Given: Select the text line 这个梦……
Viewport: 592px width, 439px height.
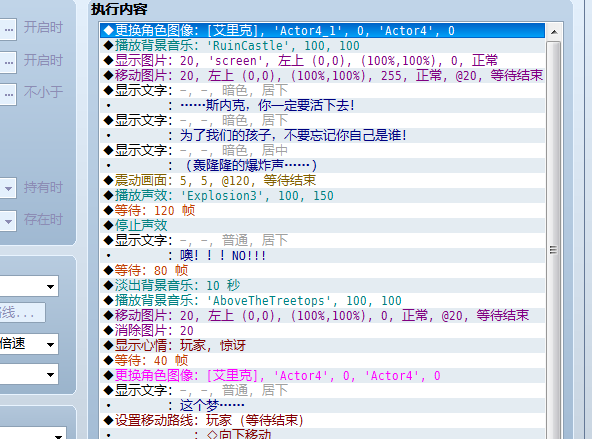Looking at the screenshot, I should [x=322, y=405].
